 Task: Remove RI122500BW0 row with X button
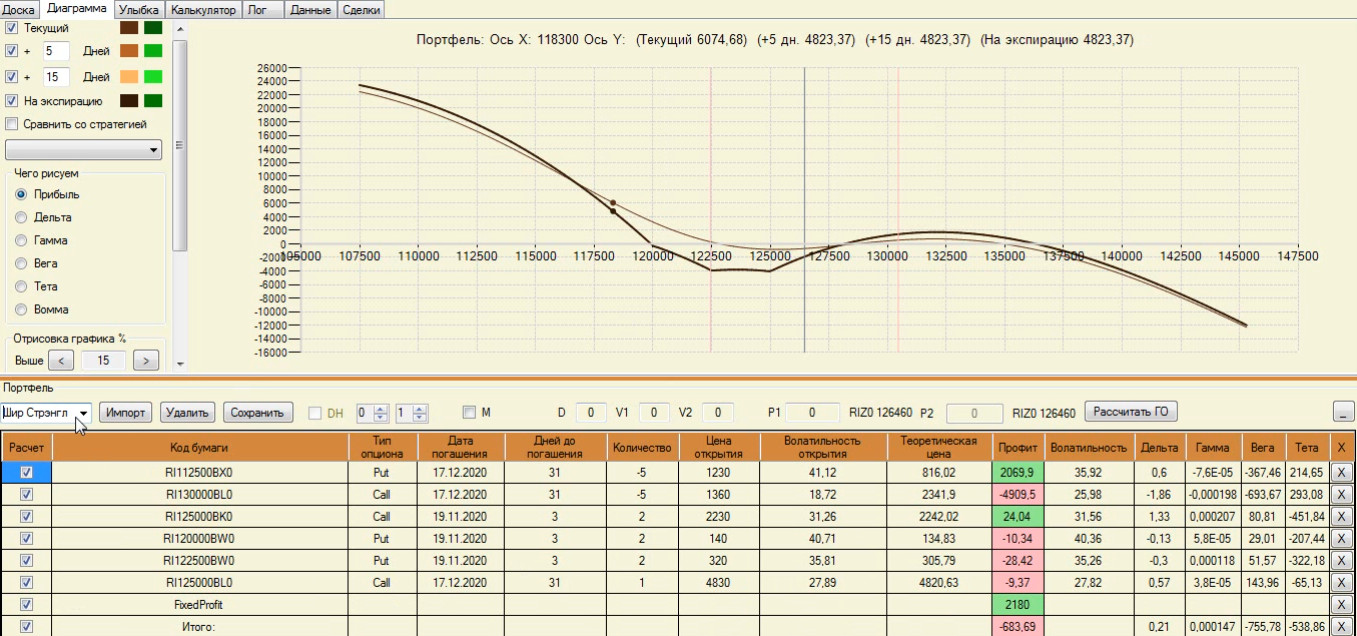click(1342, 560)
